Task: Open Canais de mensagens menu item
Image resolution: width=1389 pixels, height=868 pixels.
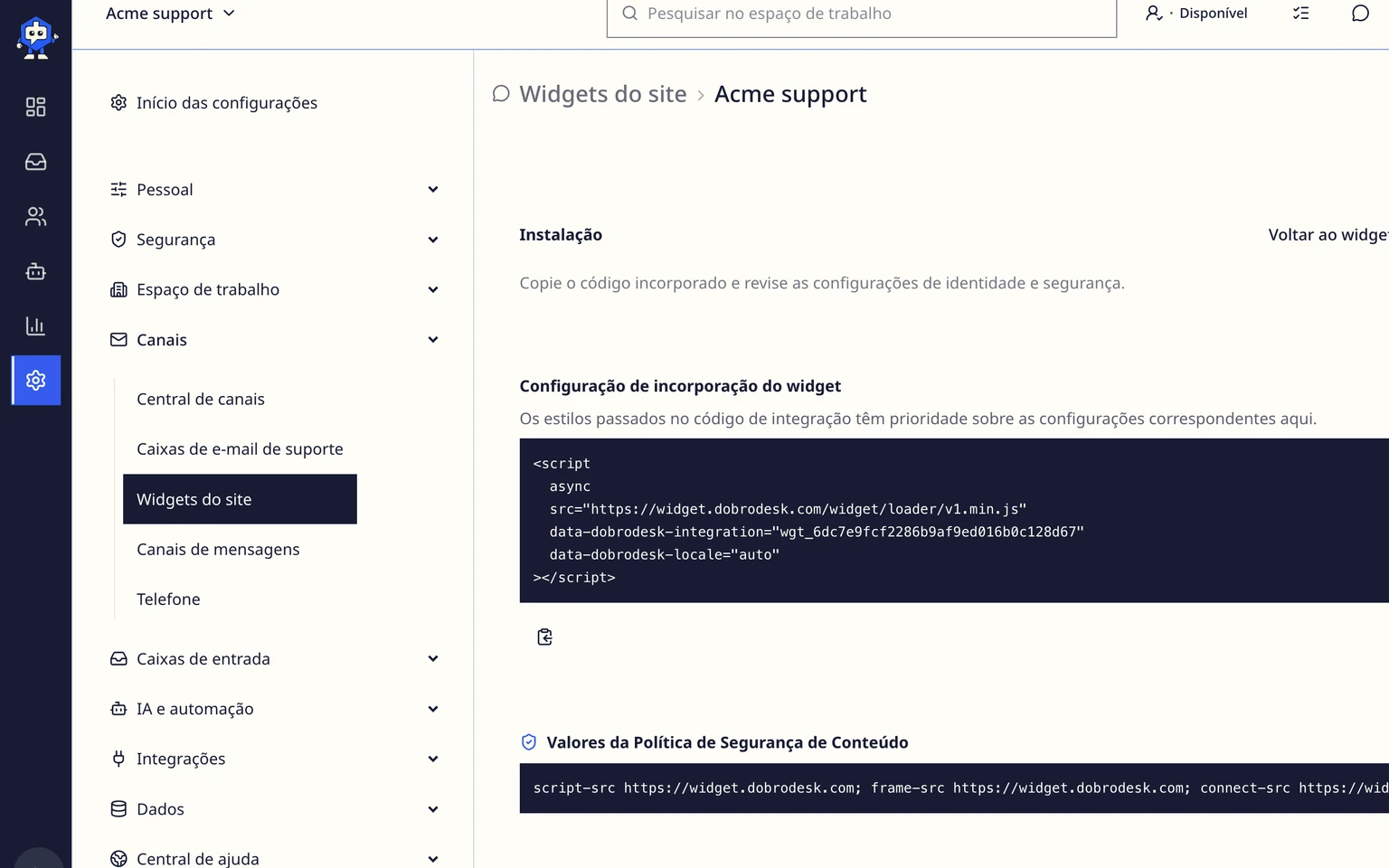Action: 240,549
